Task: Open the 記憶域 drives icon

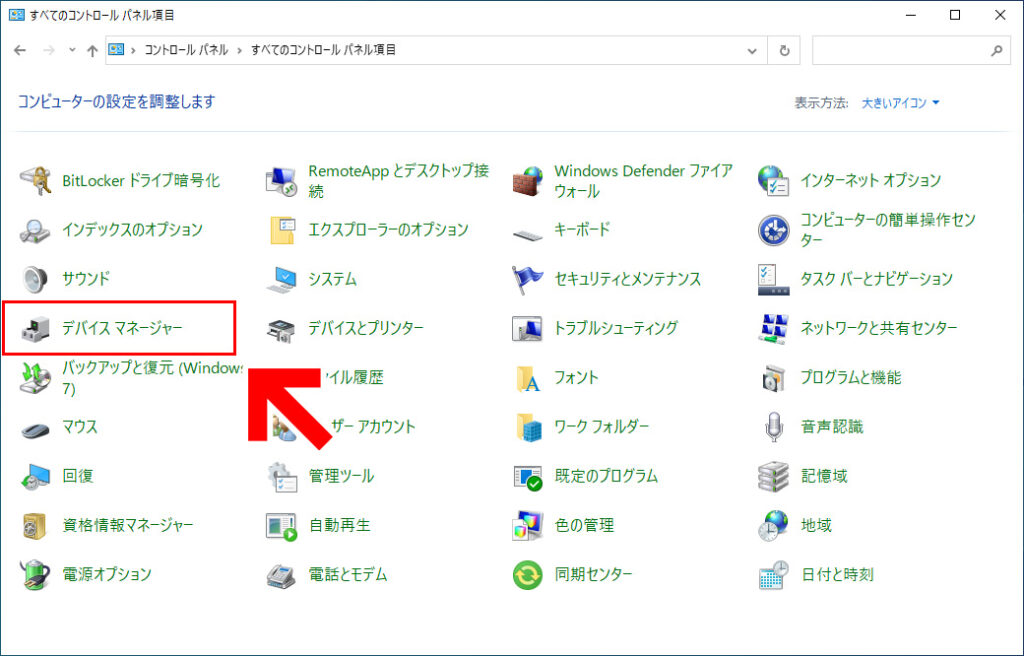Action: click(x=774, y=477)
